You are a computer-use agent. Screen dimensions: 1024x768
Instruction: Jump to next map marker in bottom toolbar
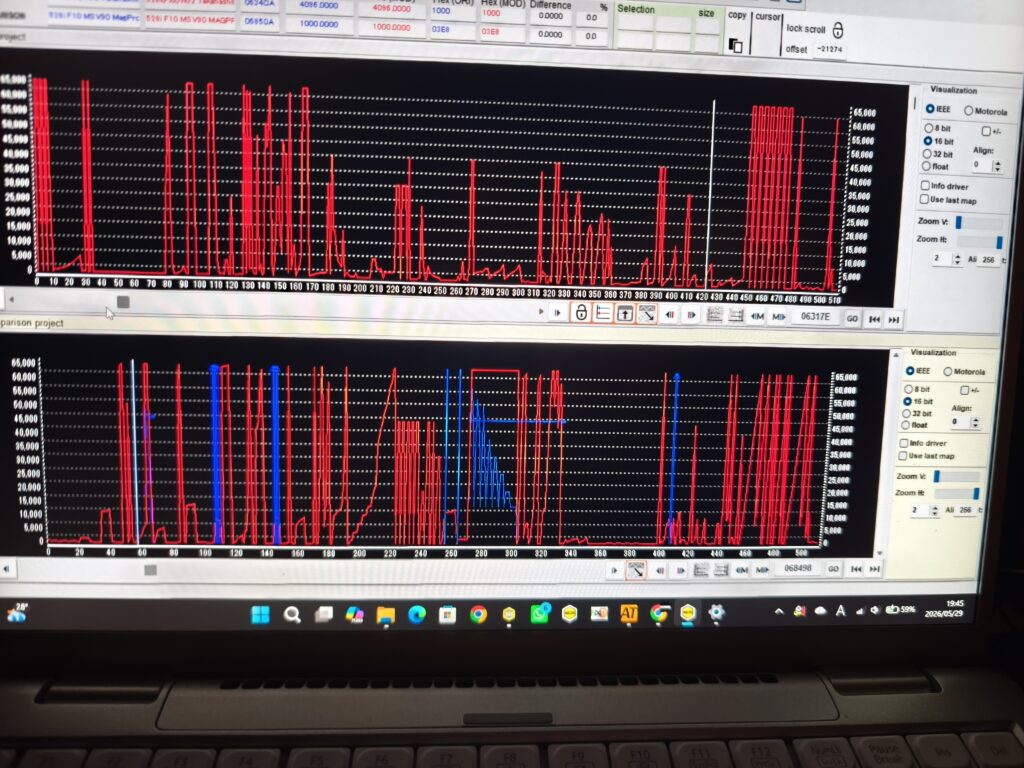(x=762, y=570)
